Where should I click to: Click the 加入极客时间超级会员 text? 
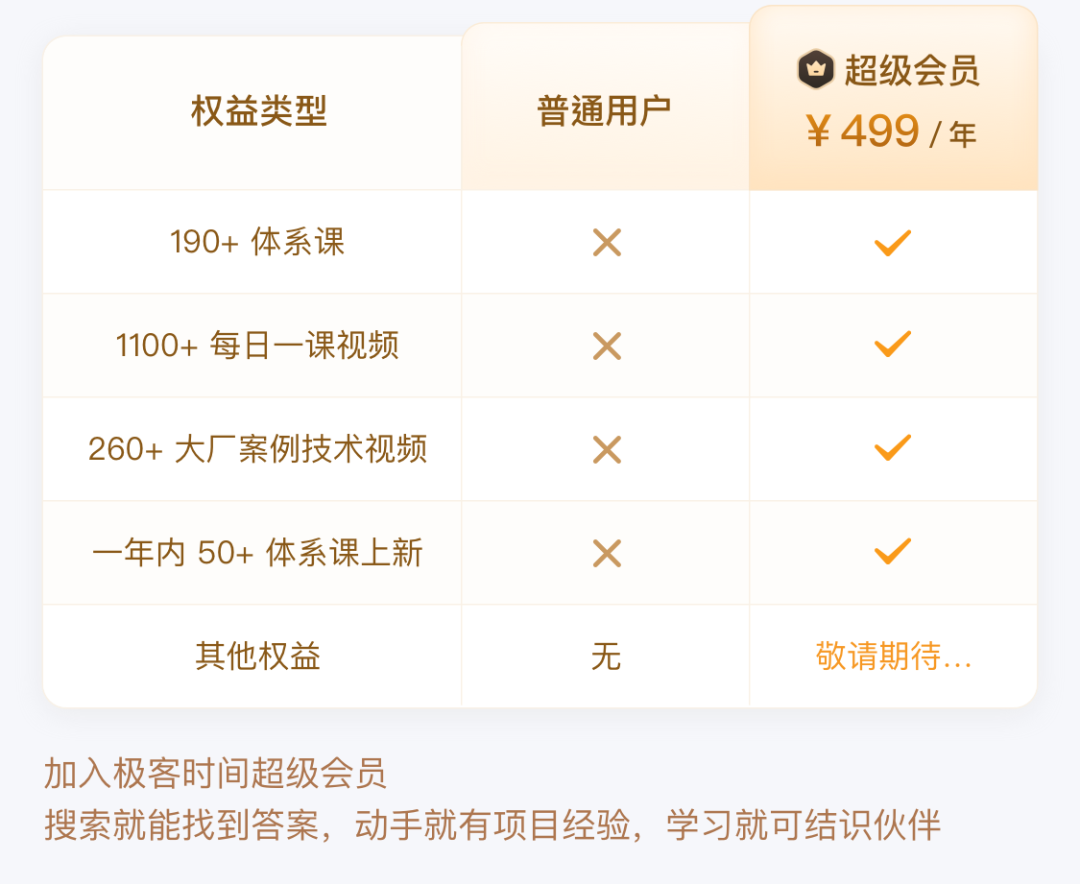pos(215,774)
